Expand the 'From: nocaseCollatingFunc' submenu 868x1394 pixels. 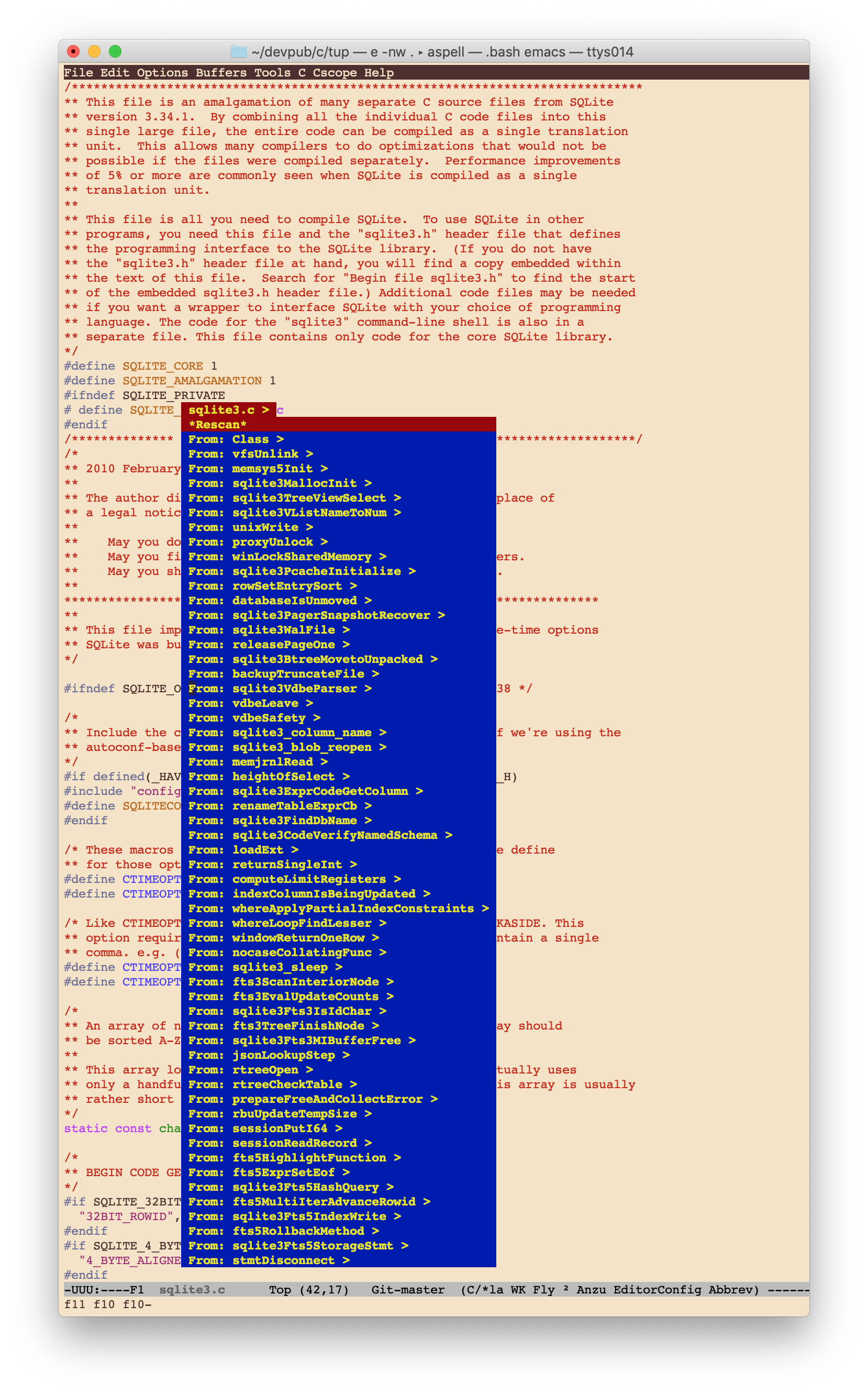click(339, 953)
